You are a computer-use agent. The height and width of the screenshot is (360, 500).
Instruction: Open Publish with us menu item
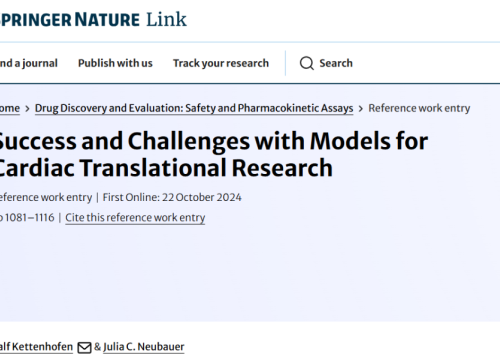coord(115,63)
